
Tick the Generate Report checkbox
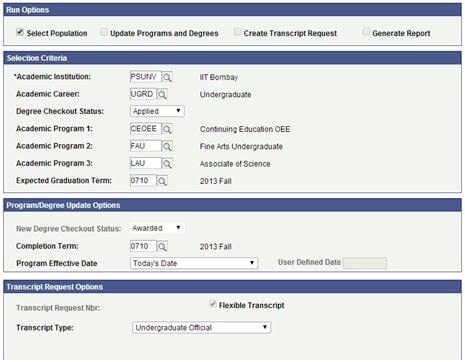[366, 32]
